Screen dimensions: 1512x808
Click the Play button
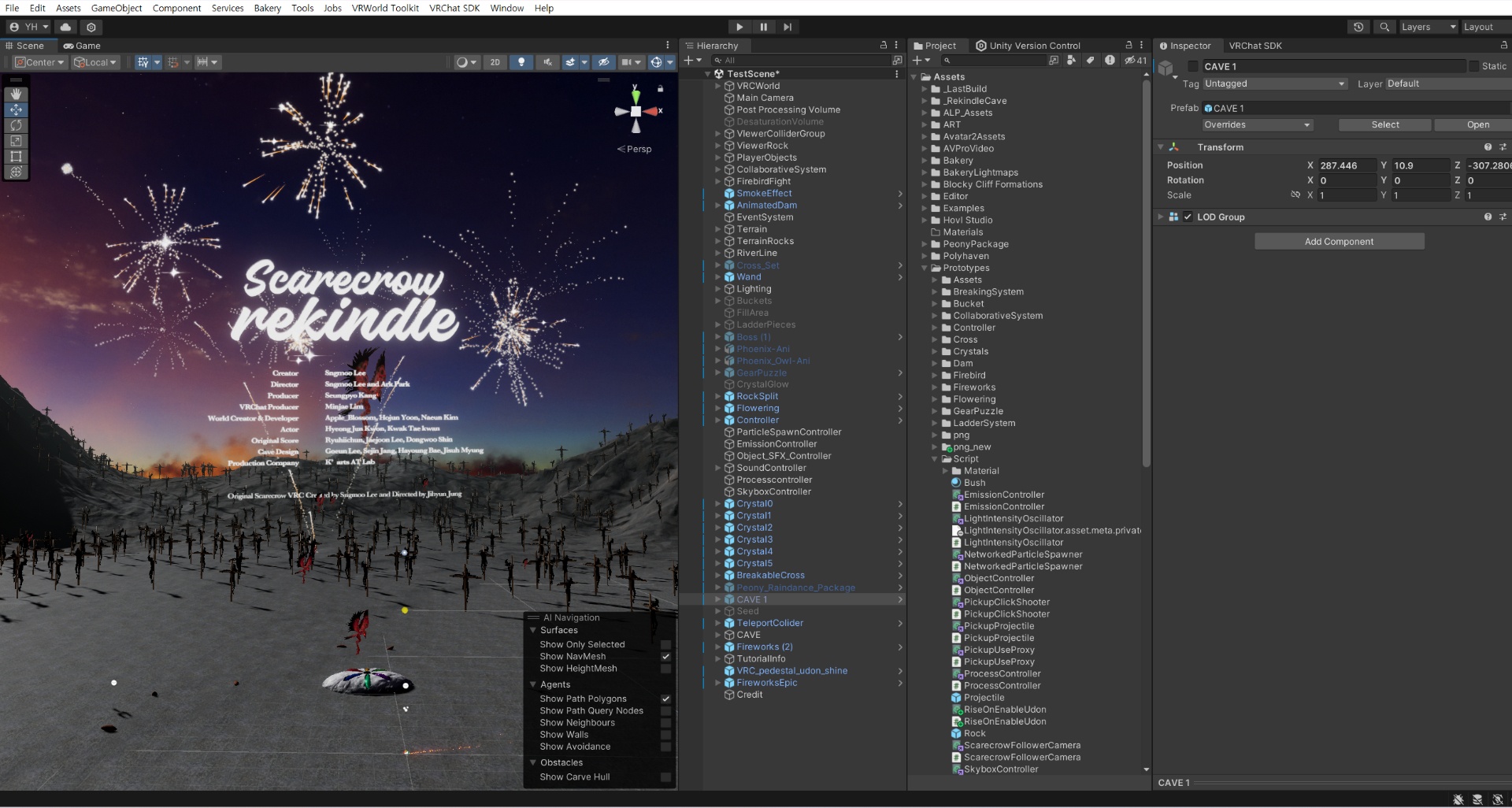pyautogui.click(x=739, y=27)
